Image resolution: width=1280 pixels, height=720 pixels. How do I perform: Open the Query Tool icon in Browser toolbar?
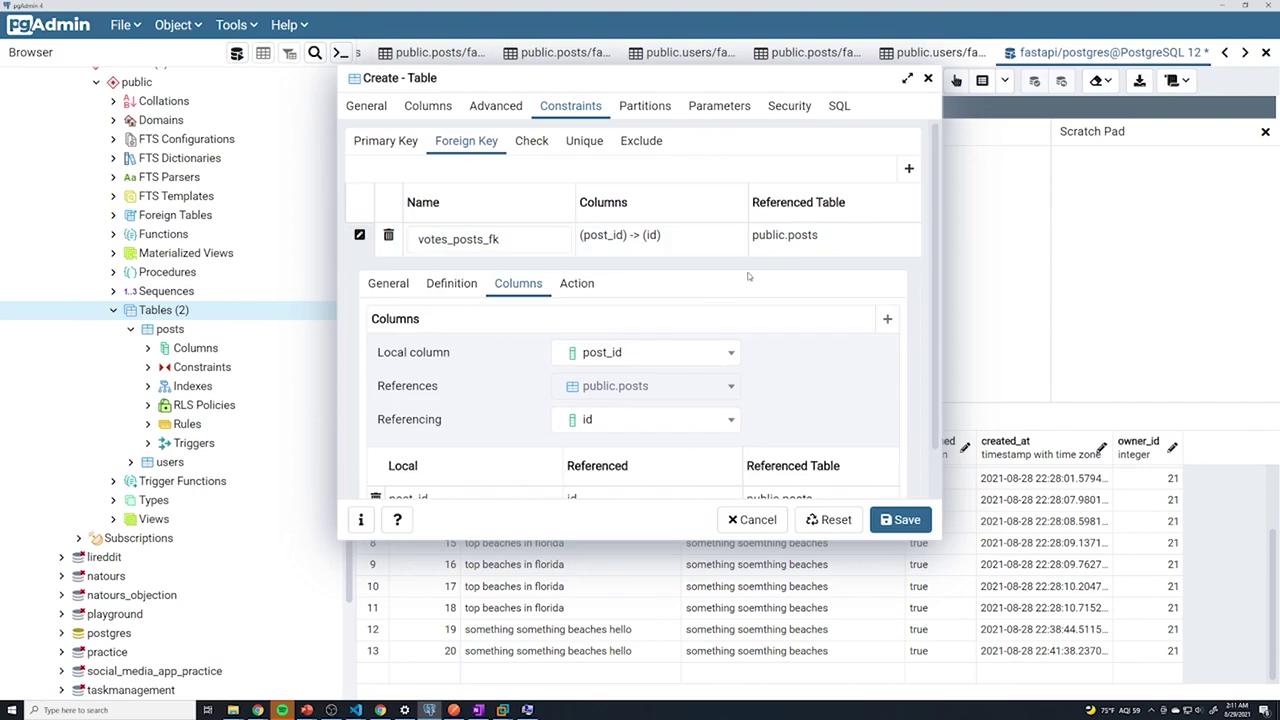tap(237, 53)
